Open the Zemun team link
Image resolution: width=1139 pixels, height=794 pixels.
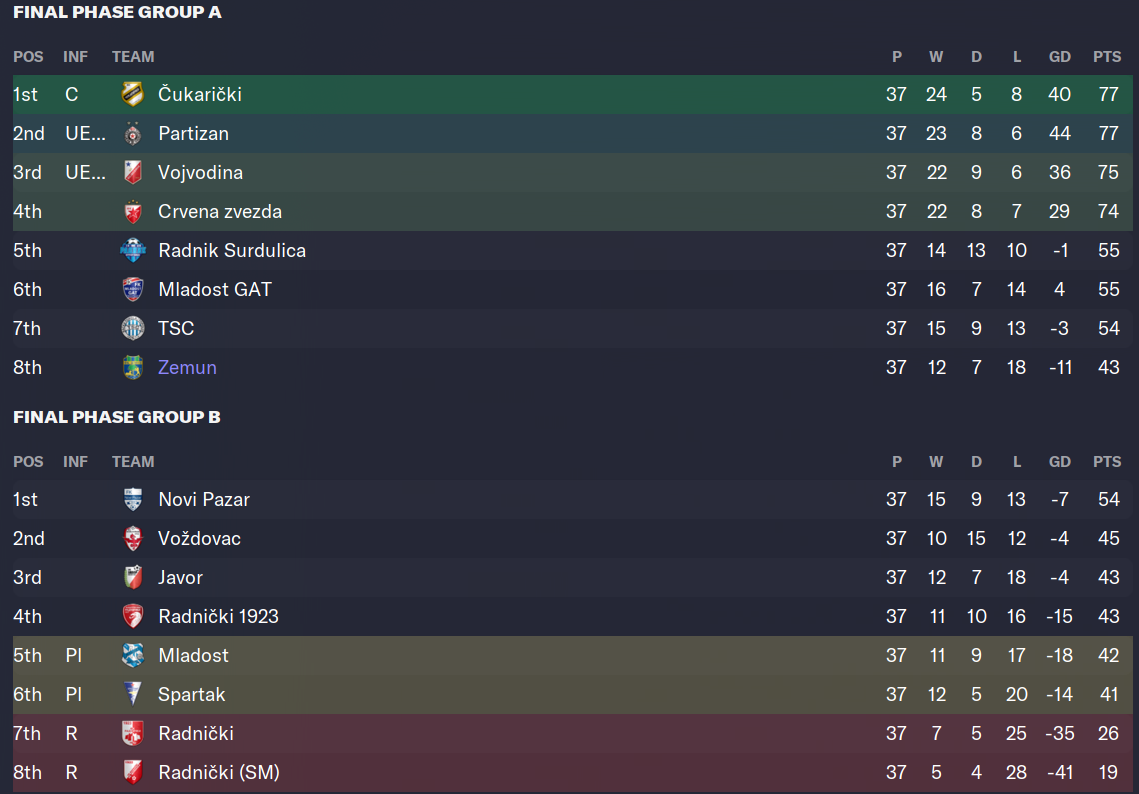point(187,368)
